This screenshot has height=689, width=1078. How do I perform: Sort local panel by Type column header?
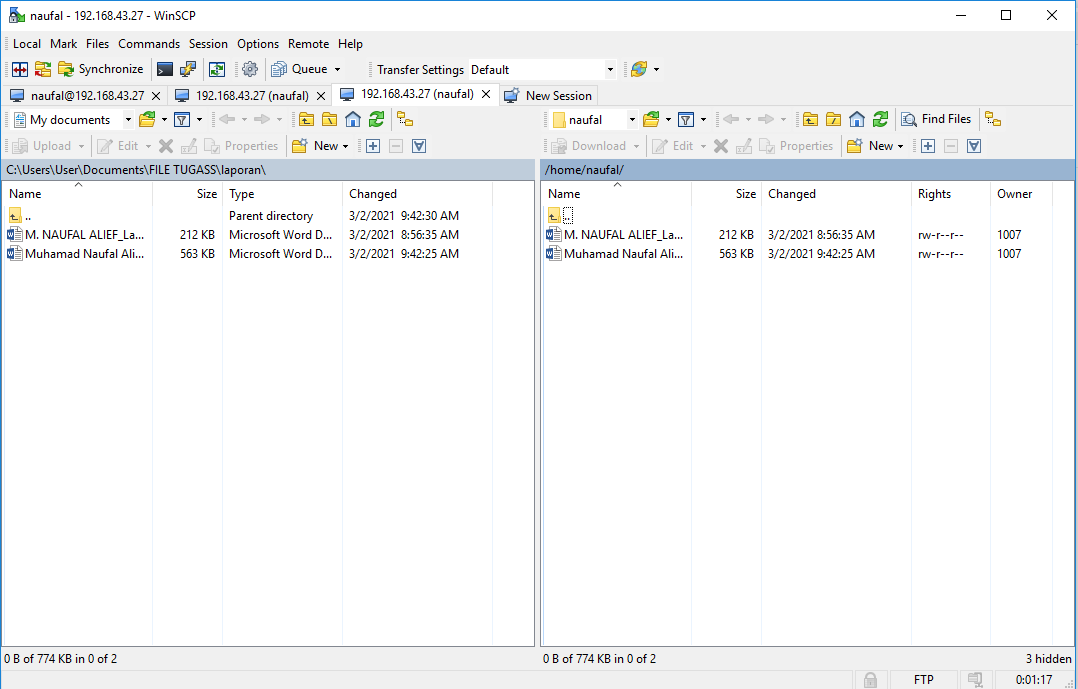282,194
